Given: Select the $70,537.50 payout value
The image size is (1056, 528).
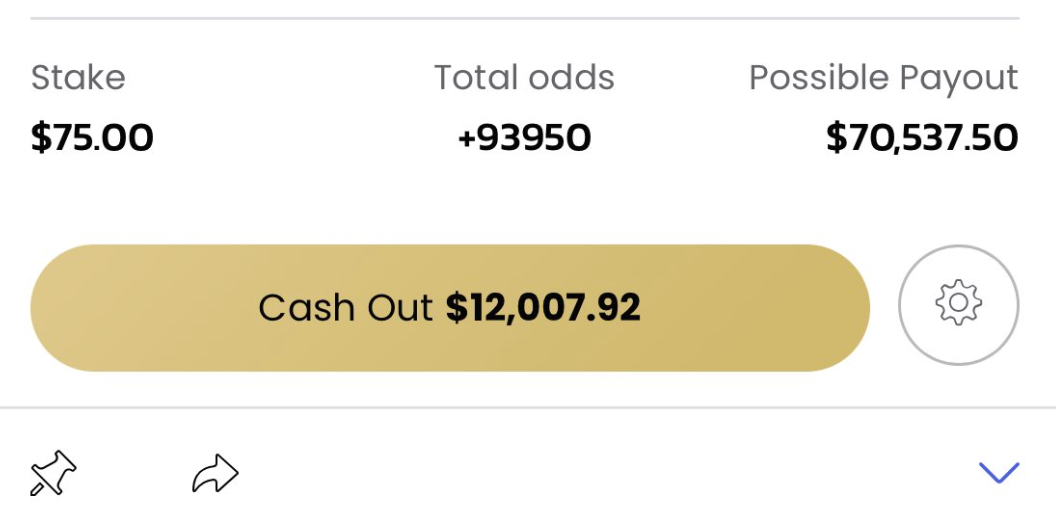Looking at the screenshot, I should click(922, 138).
